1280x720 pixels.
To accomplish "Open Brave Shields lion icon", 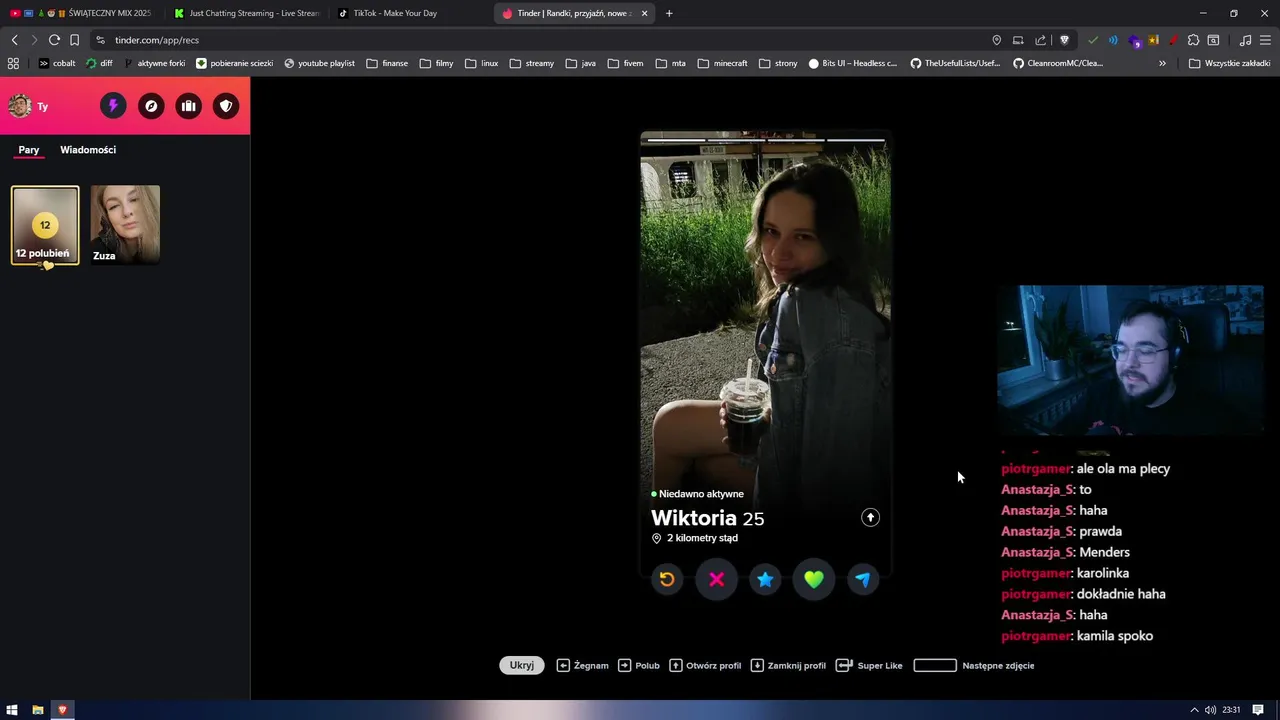I will click(x=1064, y=40).
